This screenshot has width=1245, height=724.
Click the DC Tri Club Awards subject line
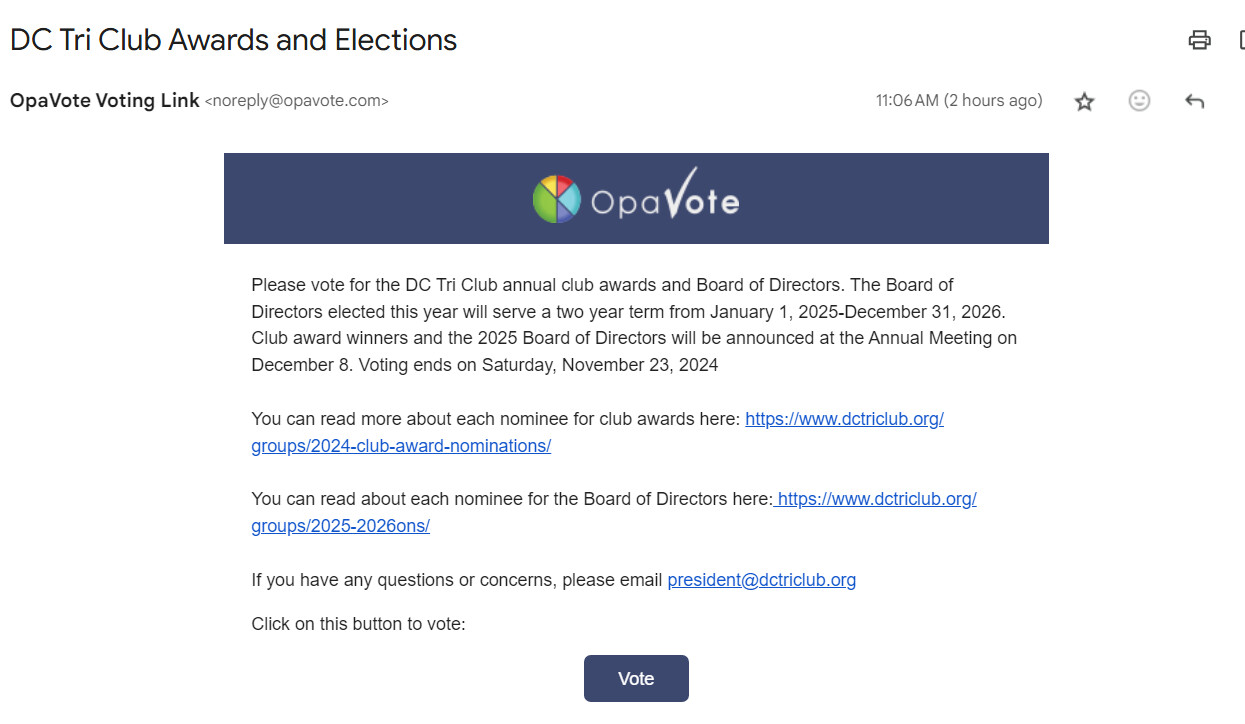pyautogui.click(x=233, y=40)
